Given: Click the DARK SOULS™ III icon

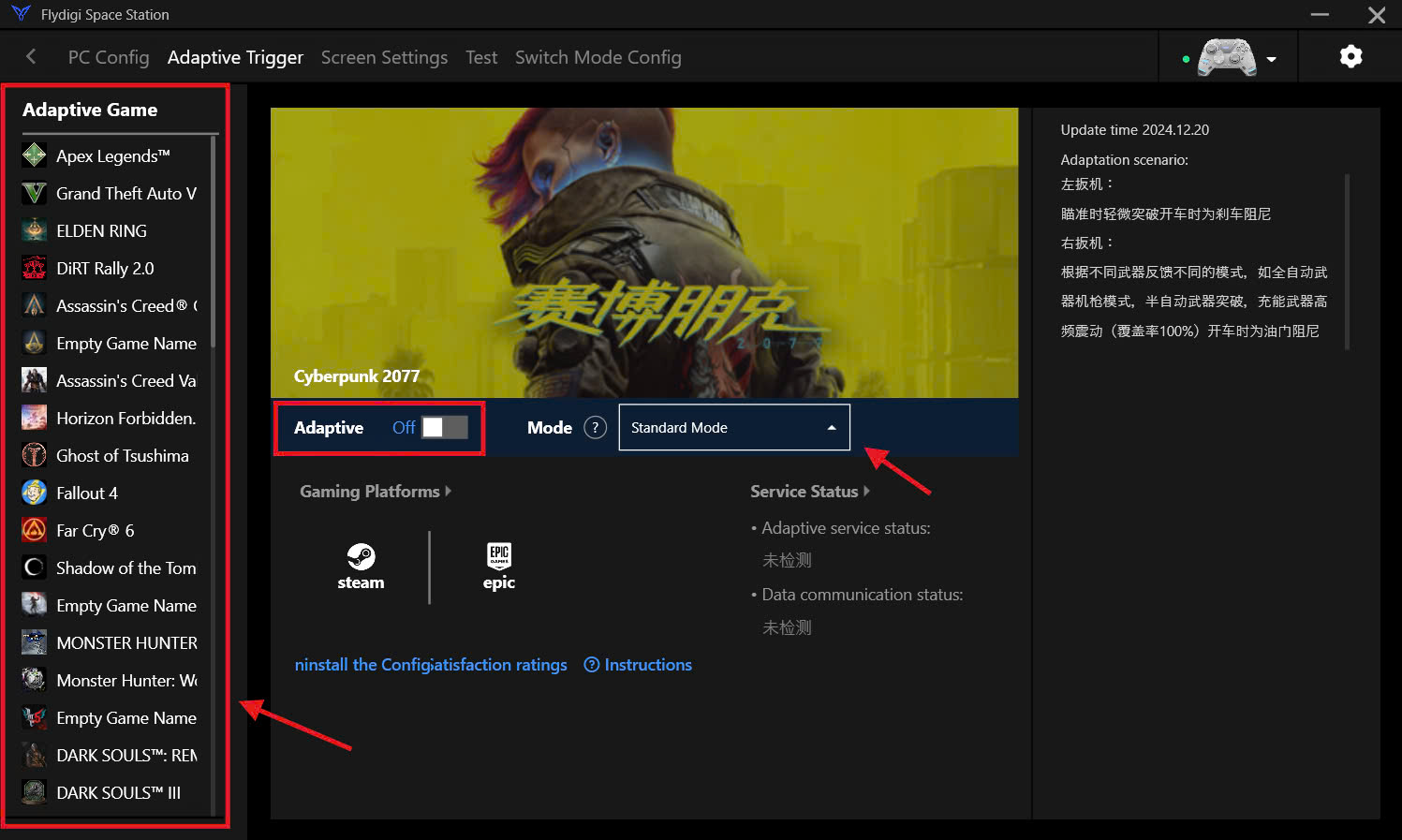Looking at the screenshot, I should (x=34, y=792).
